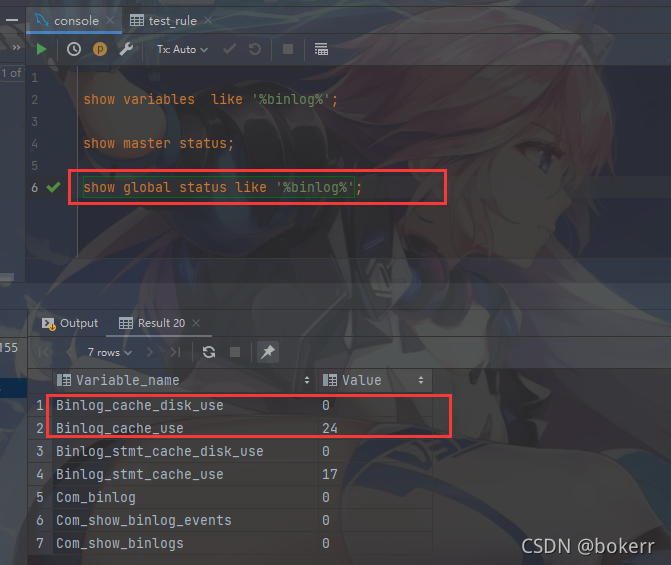
Task: Open the Output tab
Action: pyautogui.click(x=70, y=323)
